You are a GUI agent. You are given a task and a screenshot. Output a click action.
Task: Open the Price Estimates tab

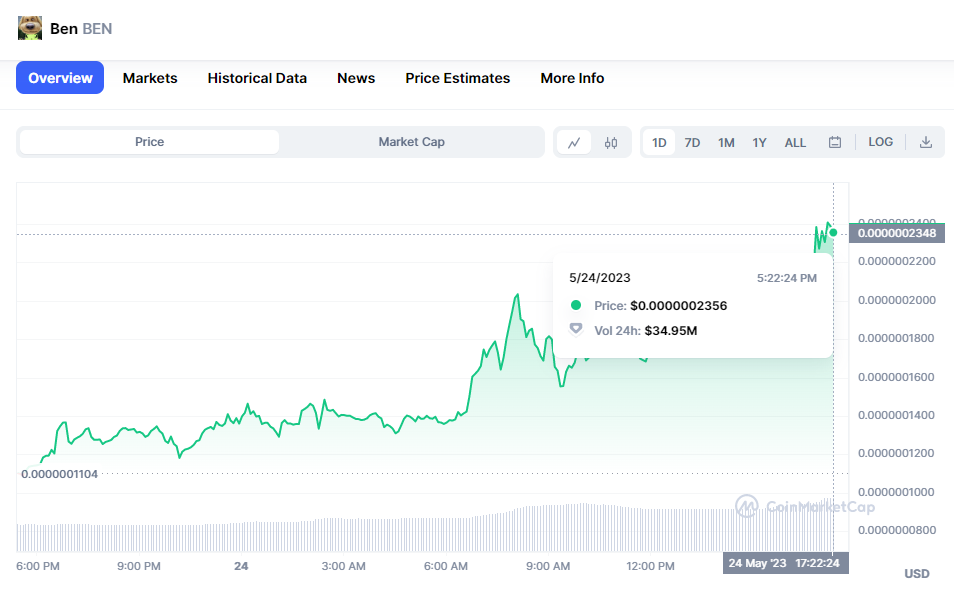[x=457, y=78]
